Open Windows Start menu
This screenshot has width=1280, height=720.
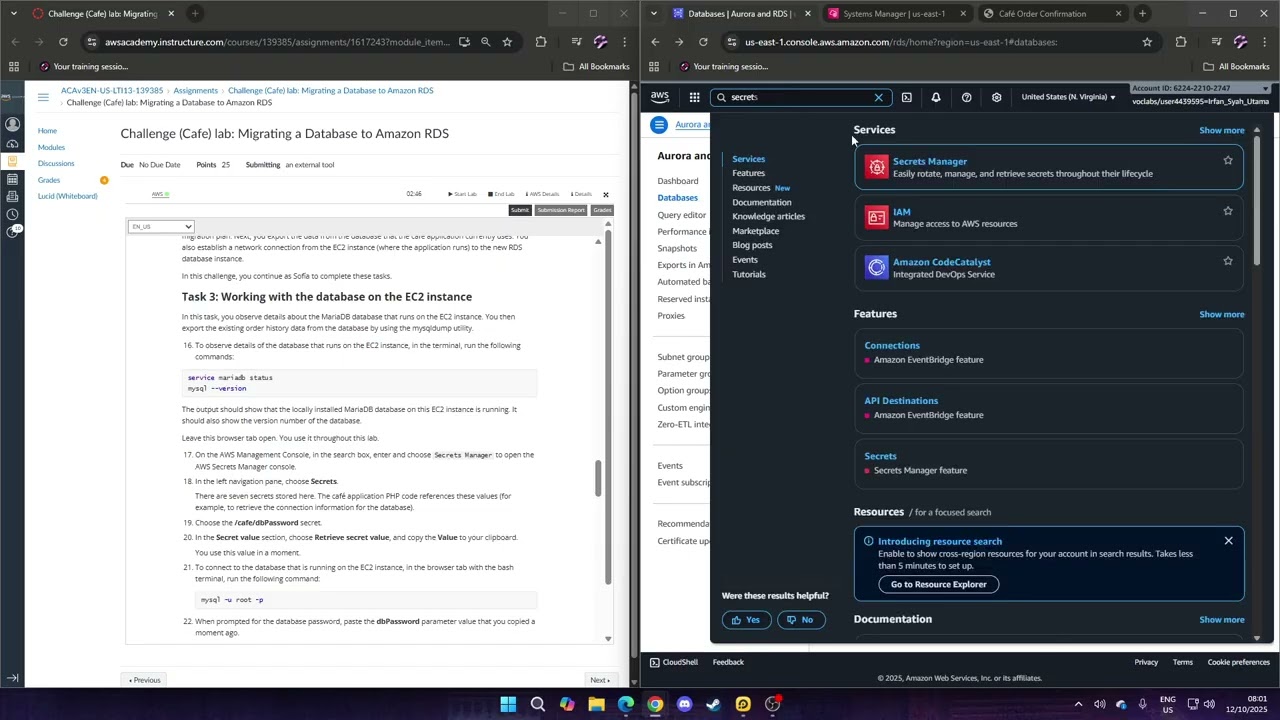coord(508,704)
